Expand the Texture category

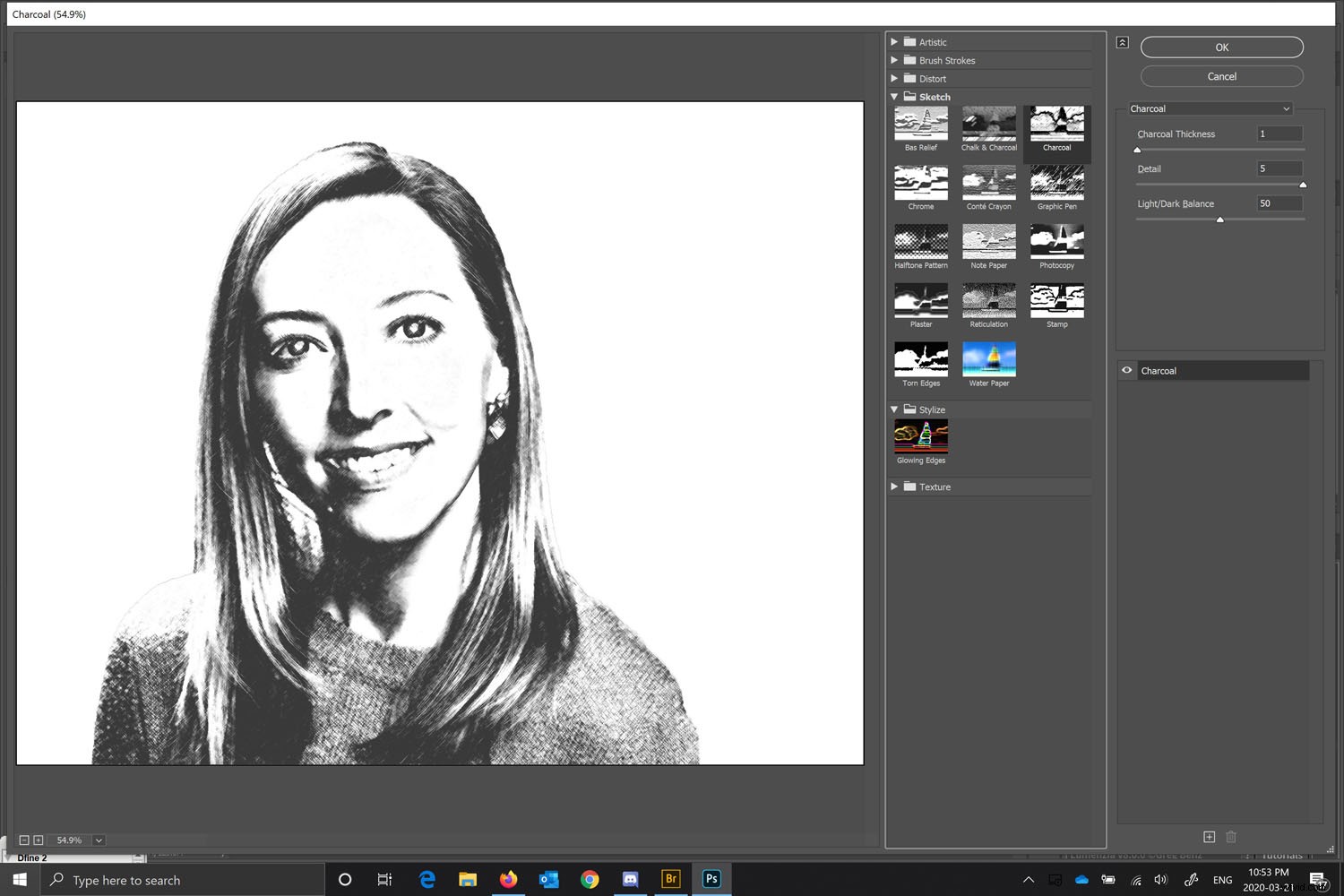(893, 487)
